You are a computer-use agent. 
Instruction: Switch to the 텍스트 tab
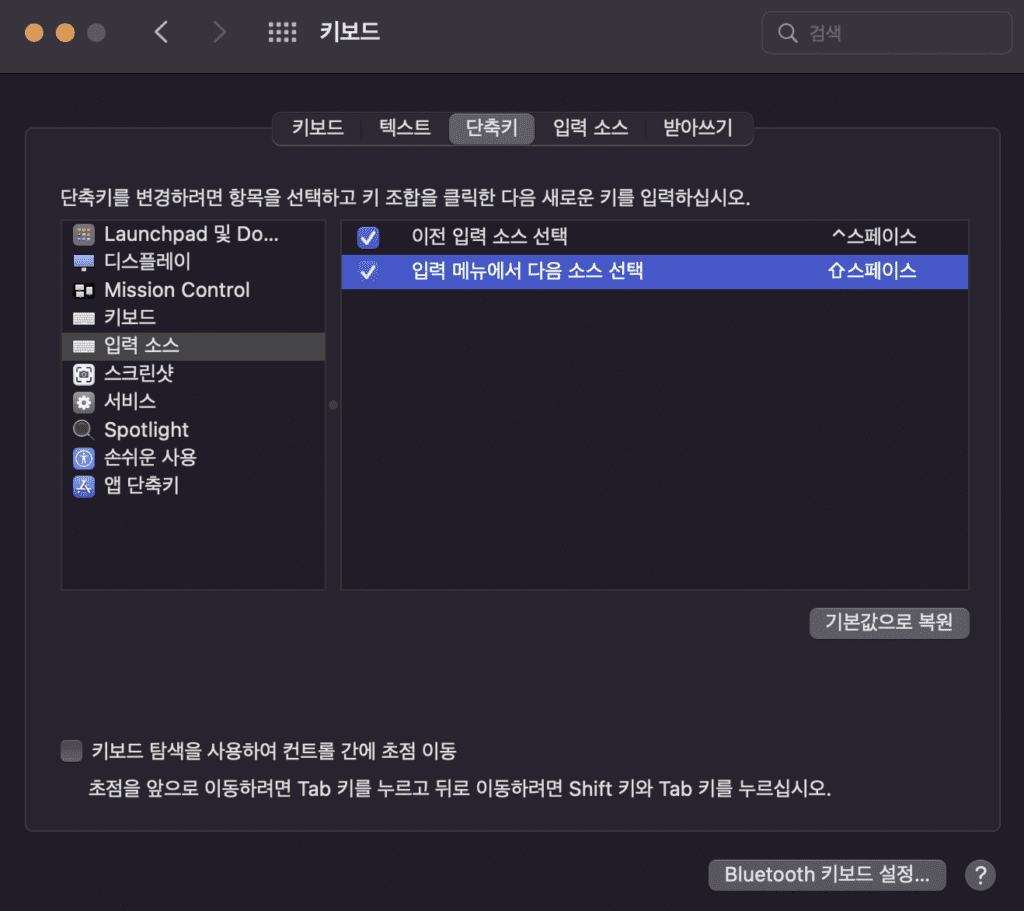pyautogui.click(x=405, y=128)
